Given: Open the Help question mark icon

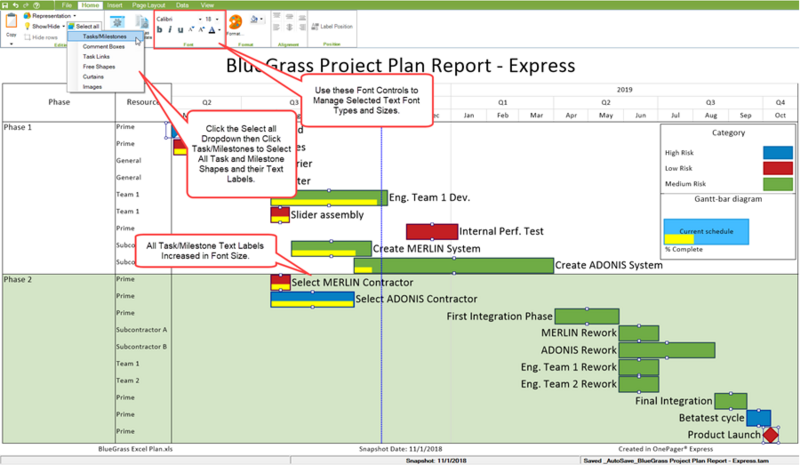Looking at the screenshot, I should click(36, 5).
